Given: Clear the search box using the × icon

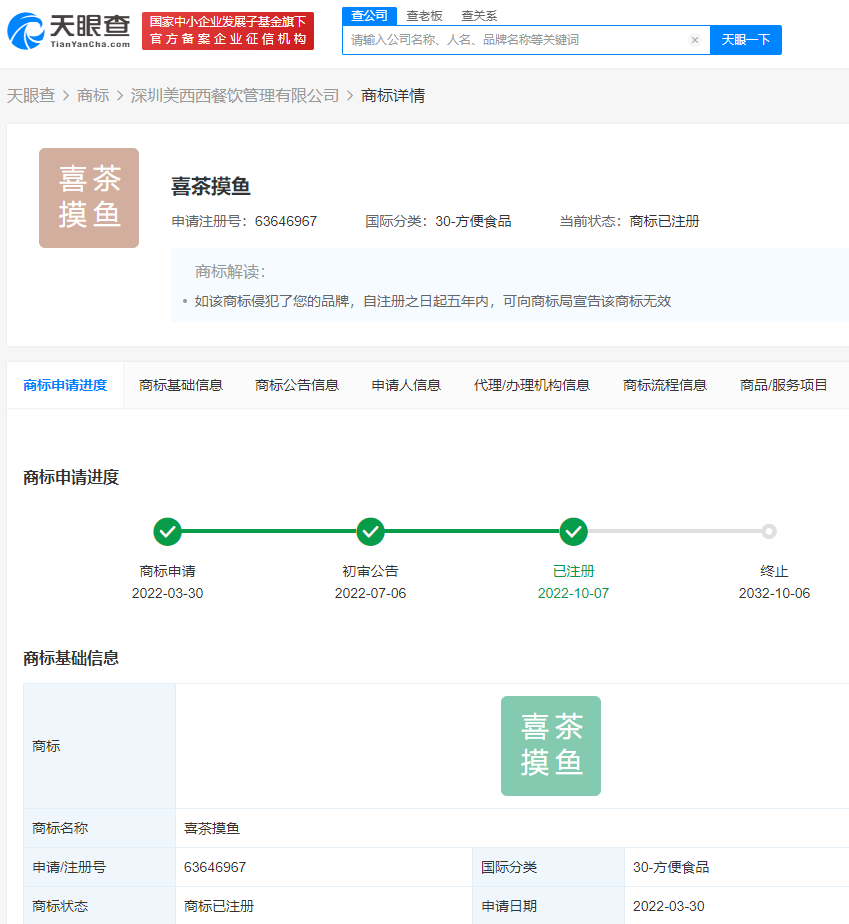Looking at the screenshot, I should tap(695, 40).
